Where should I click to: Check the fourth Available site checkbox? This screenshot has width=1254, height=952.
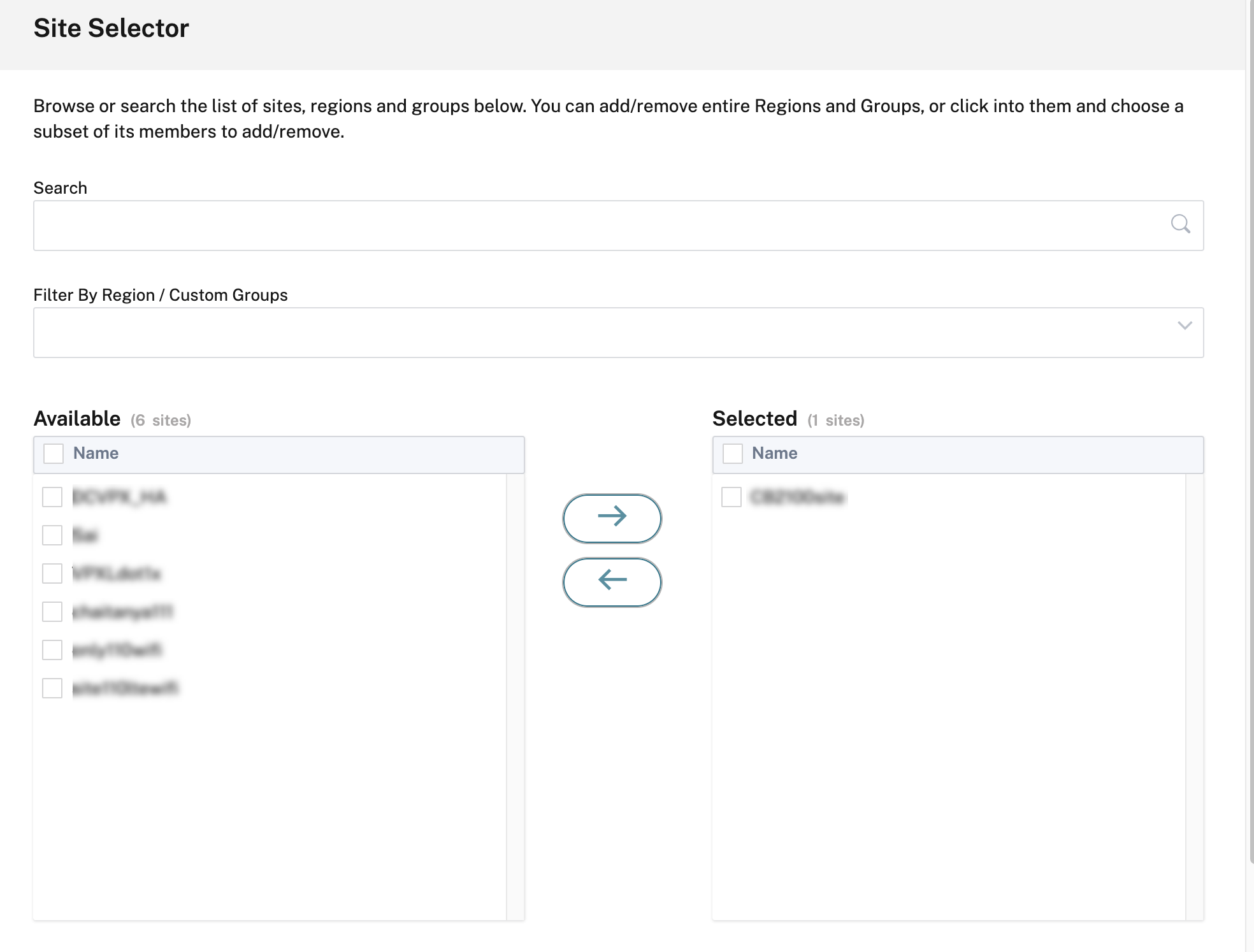[x=52, y=612]
